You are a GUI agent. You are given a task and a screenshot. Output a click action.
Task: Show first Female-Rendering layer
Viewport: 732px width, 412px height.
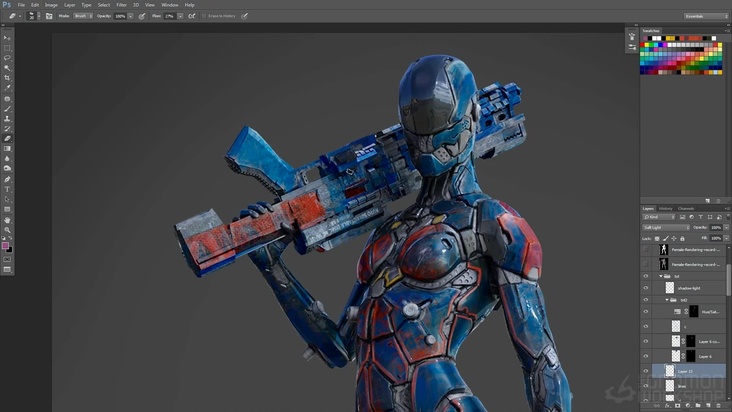[646, 250]
